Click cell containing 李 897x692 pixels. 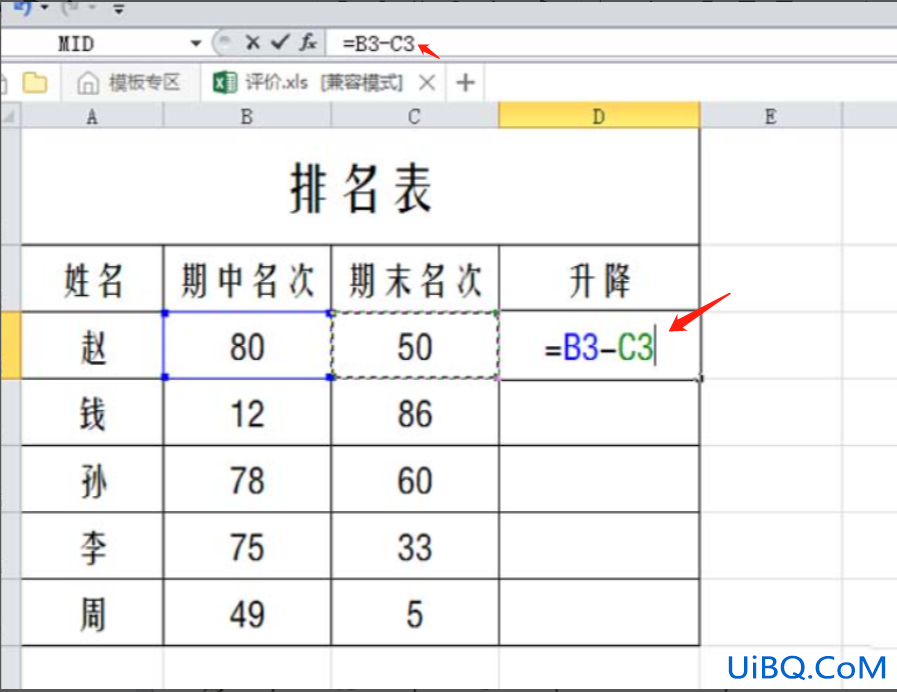coord(92,546)
